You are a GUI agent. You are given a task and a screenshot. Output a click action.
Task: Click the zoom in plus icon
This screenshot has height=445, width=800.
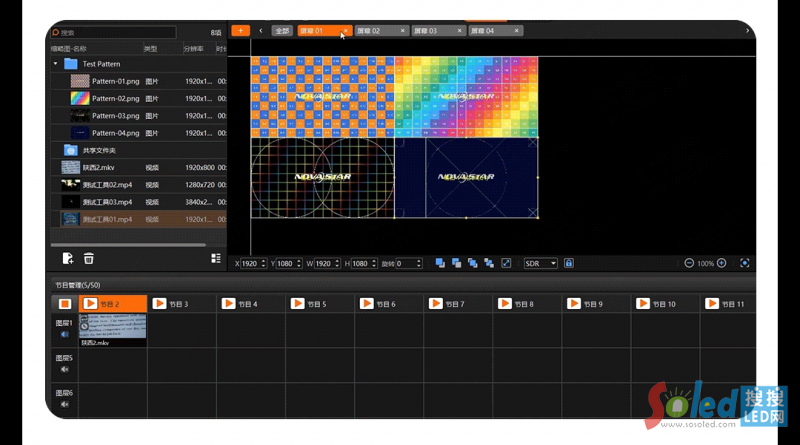(x=721, y=263)
